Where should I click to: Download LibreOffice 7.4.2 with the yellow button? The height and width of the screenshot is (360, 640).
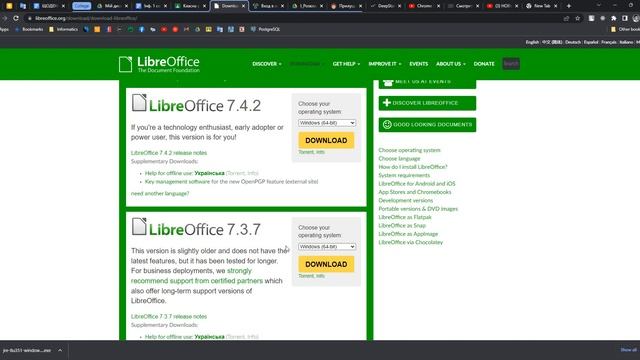click(x=326, y=140)
